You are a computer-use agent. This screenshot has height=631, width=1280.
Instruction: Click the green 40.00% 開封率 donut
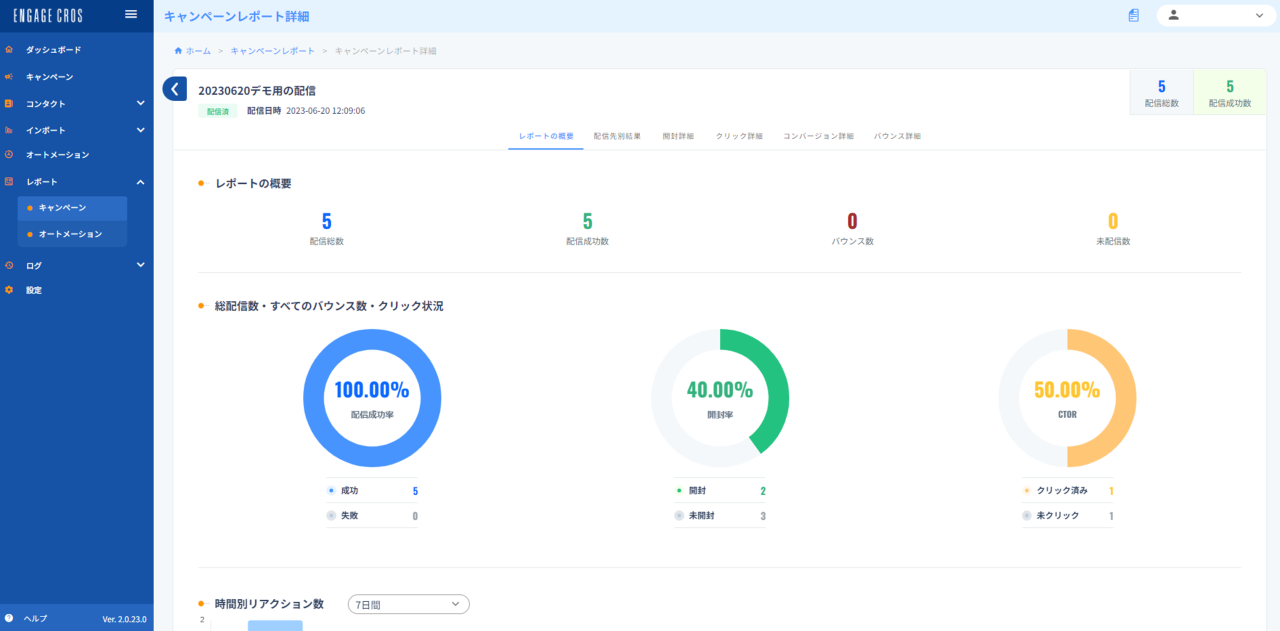(720, 398)
